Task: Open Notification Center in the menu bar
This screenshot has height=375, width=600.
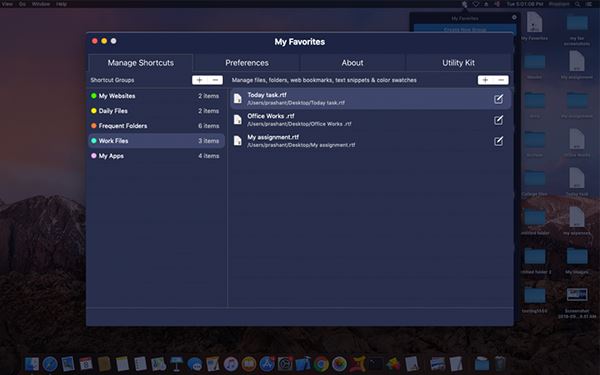Action: [x=589, y=4]
